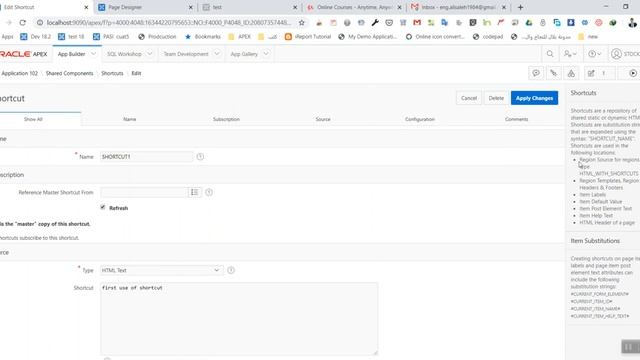Open the help question-mark menu
Image resolution: width=640 pixels, height=360 pixels.
point(594,54)
